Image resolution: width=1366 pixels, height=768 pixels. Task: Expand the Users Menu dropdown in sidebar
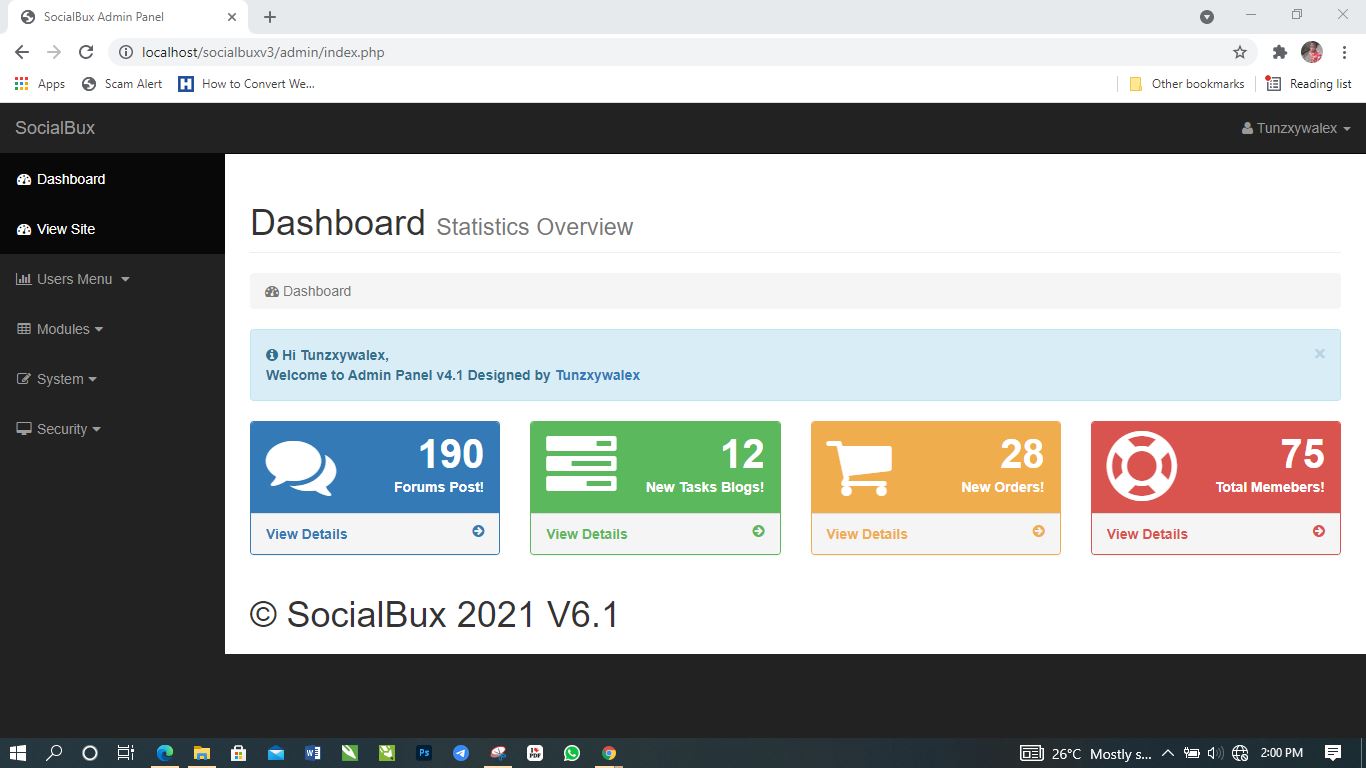(x=74, y=279)
